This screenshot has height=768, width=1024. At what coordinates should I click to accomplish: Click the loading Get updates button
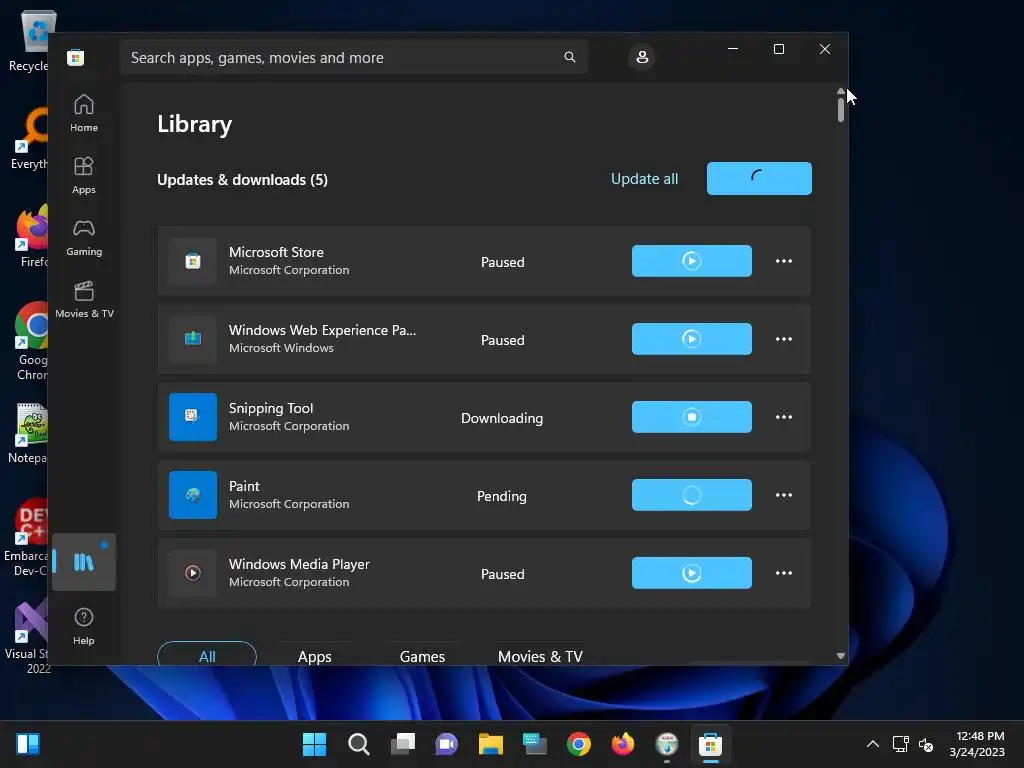pos(759,178)
